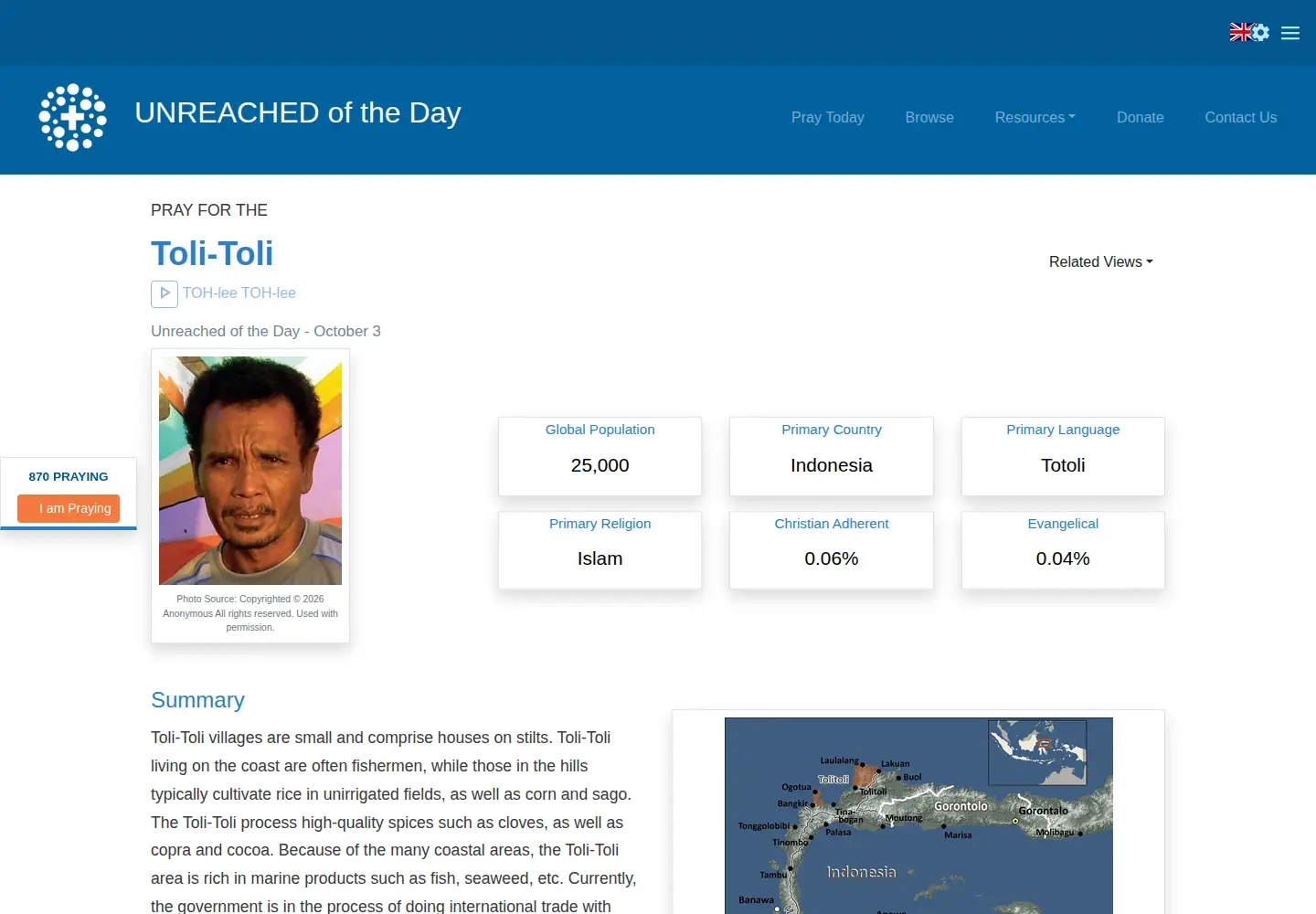This screenshot has width=1316, height=914.
Task: Click the Toli-Toli heading
Action: click(212, 253)
